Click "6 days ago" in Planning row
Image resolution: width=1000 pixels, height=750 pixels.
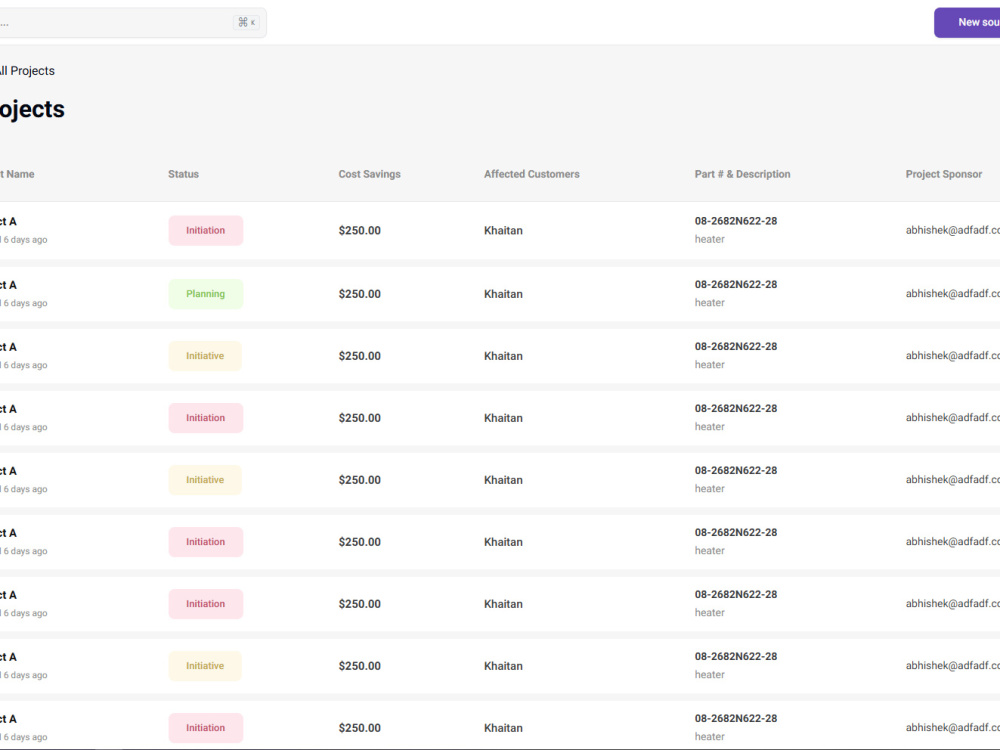pos(26,304)
